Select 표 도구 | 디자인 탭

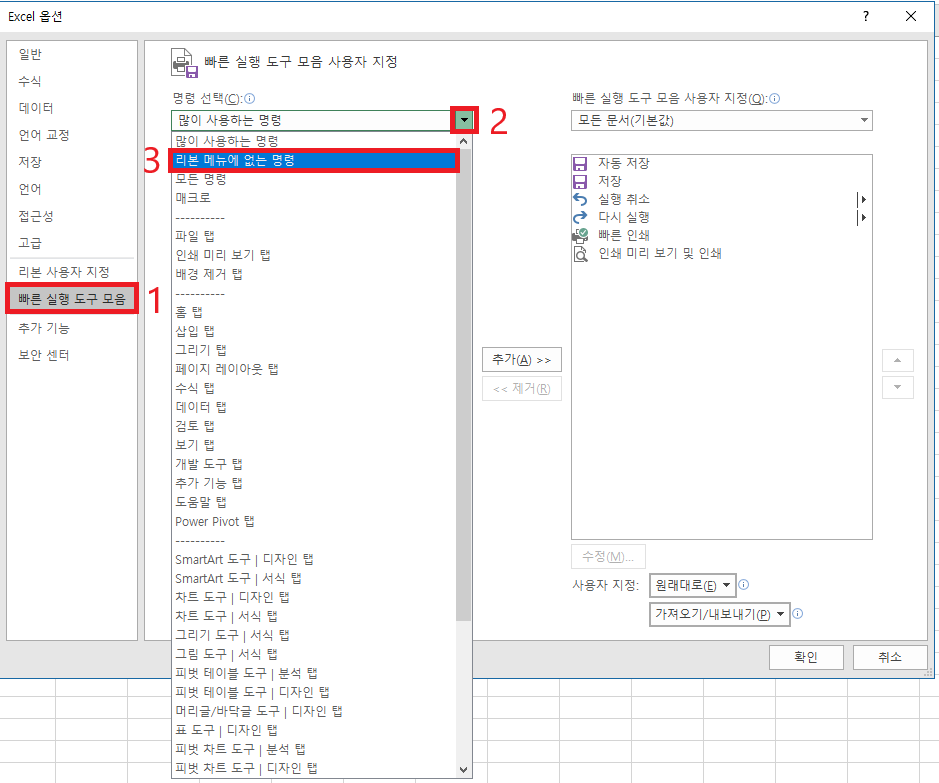click(314, 730)
